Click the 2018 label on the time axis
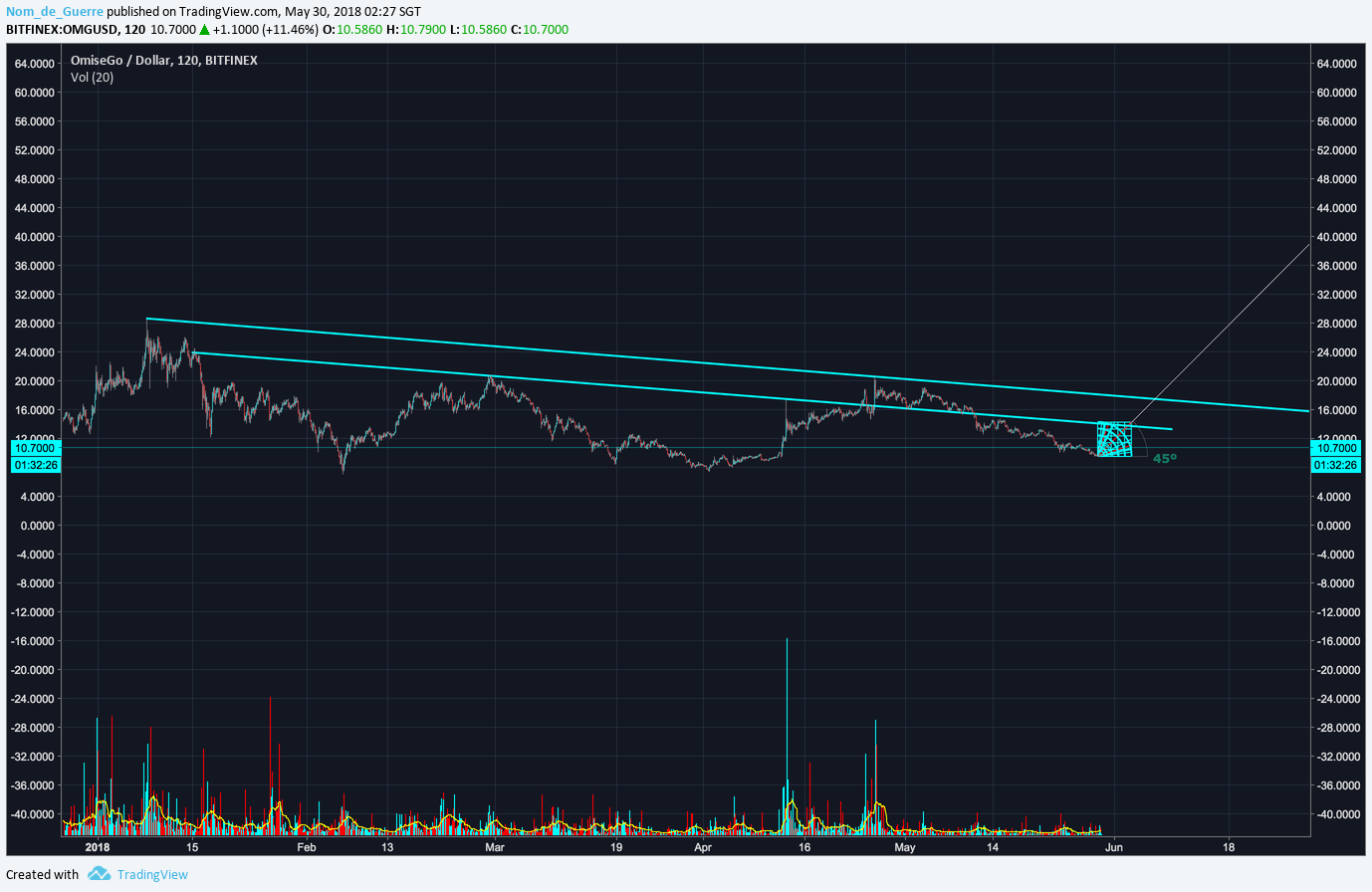Screen dimensions: 1372x892 click(x=98, y=847)
